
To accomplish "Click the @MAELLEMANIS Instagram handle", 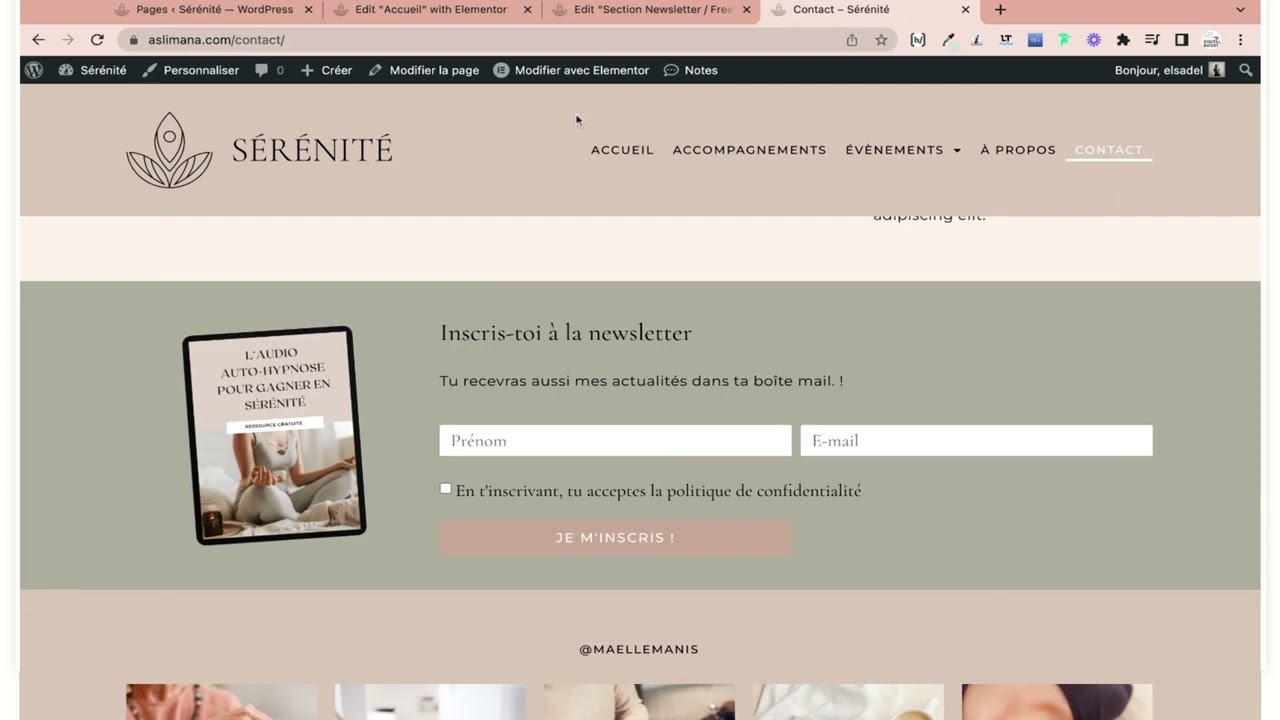I will 639,650.
